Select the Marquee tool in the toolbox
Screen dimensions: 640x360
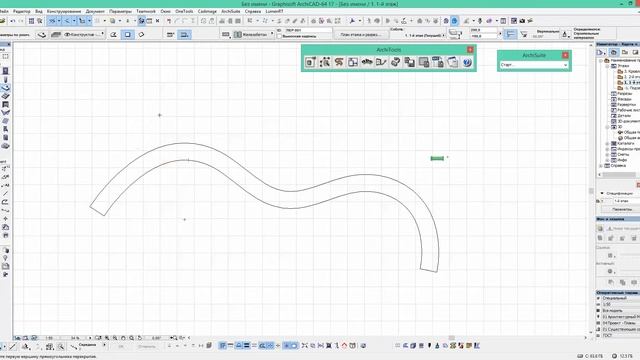[5, 57]
